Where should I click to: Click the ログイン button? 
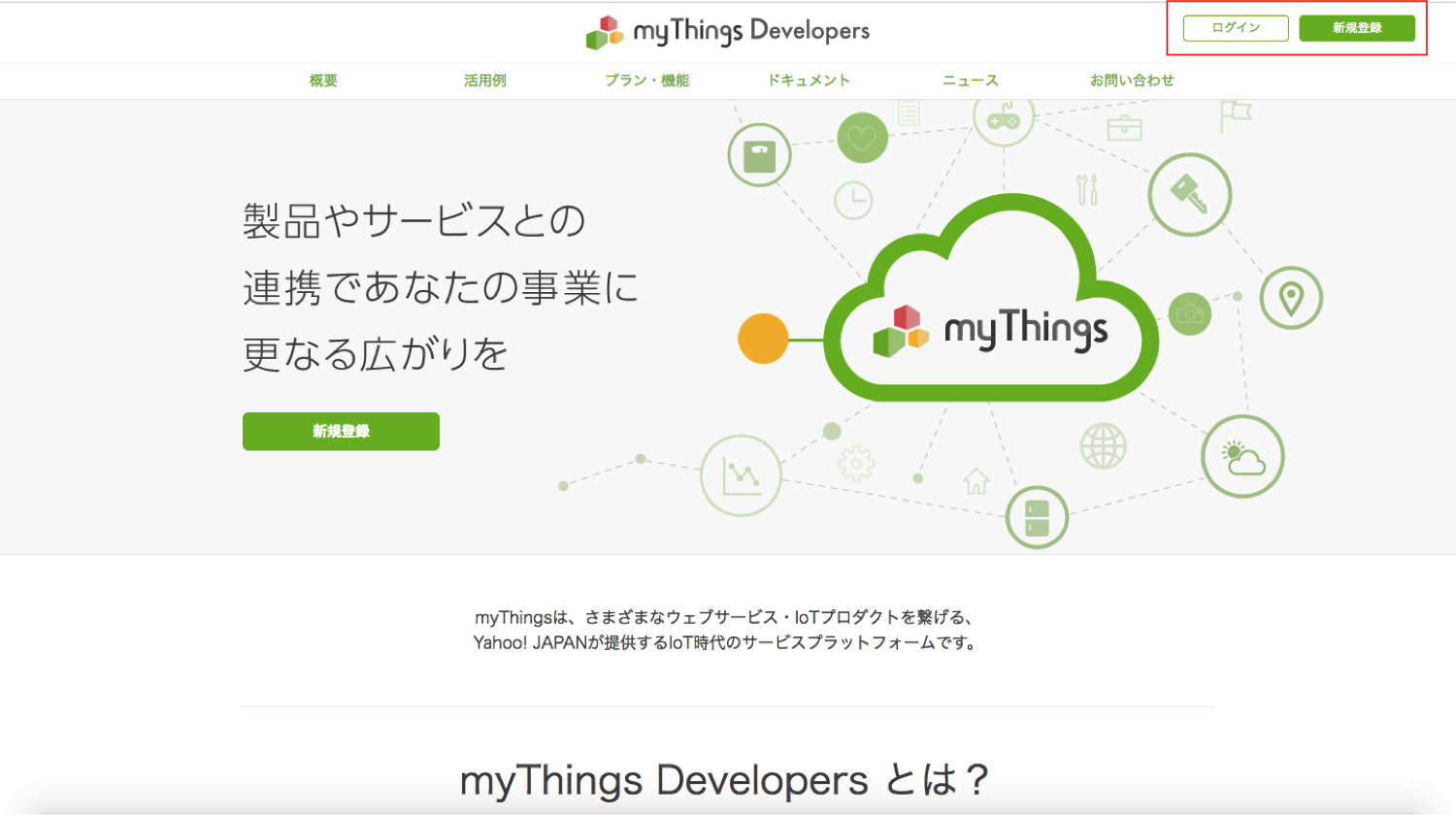pyautogui.click(x=1235, y=28)
